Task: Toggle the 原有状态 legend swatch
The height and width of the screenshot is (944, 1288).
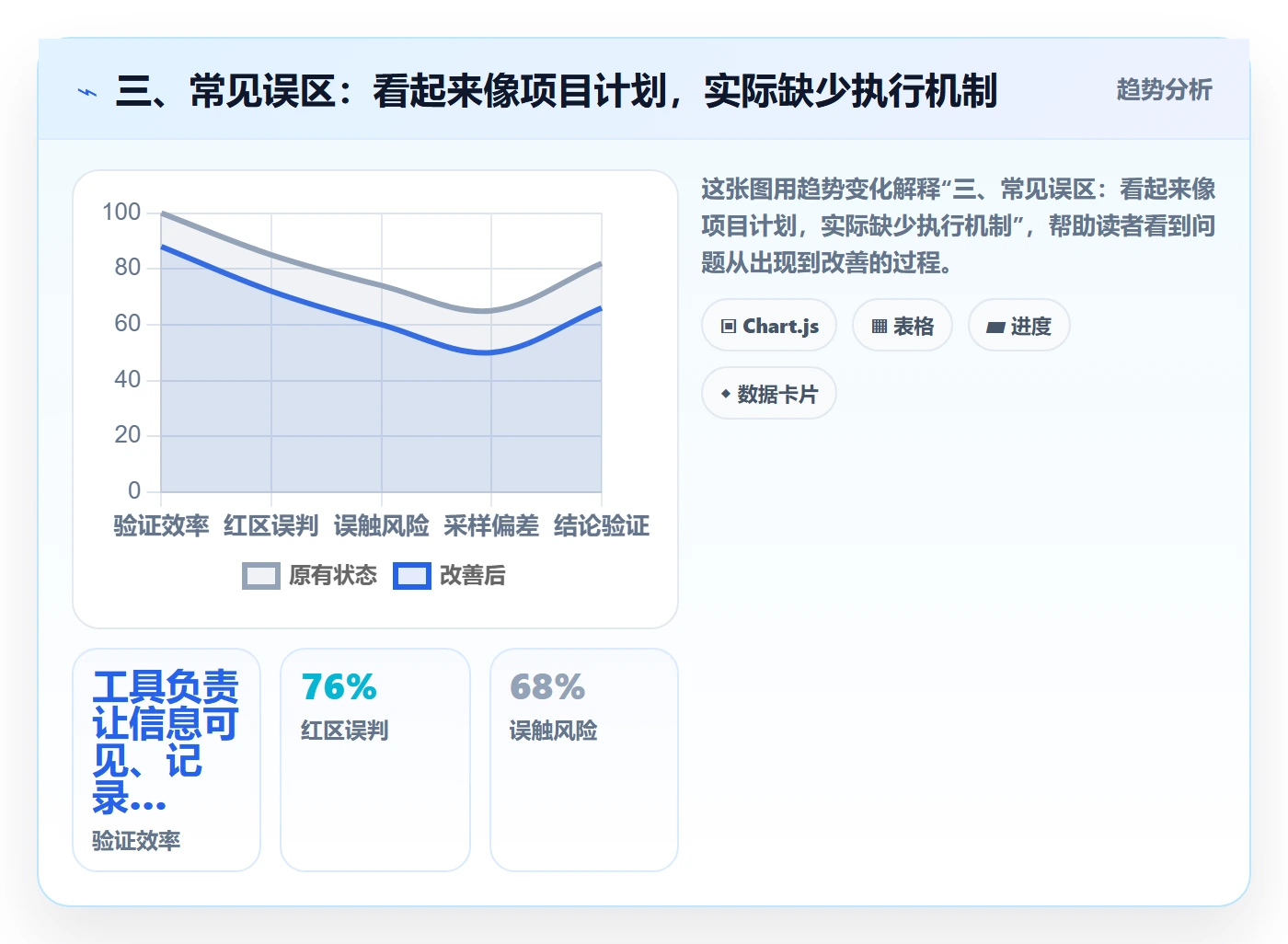Action: click(x=261, y=576)
